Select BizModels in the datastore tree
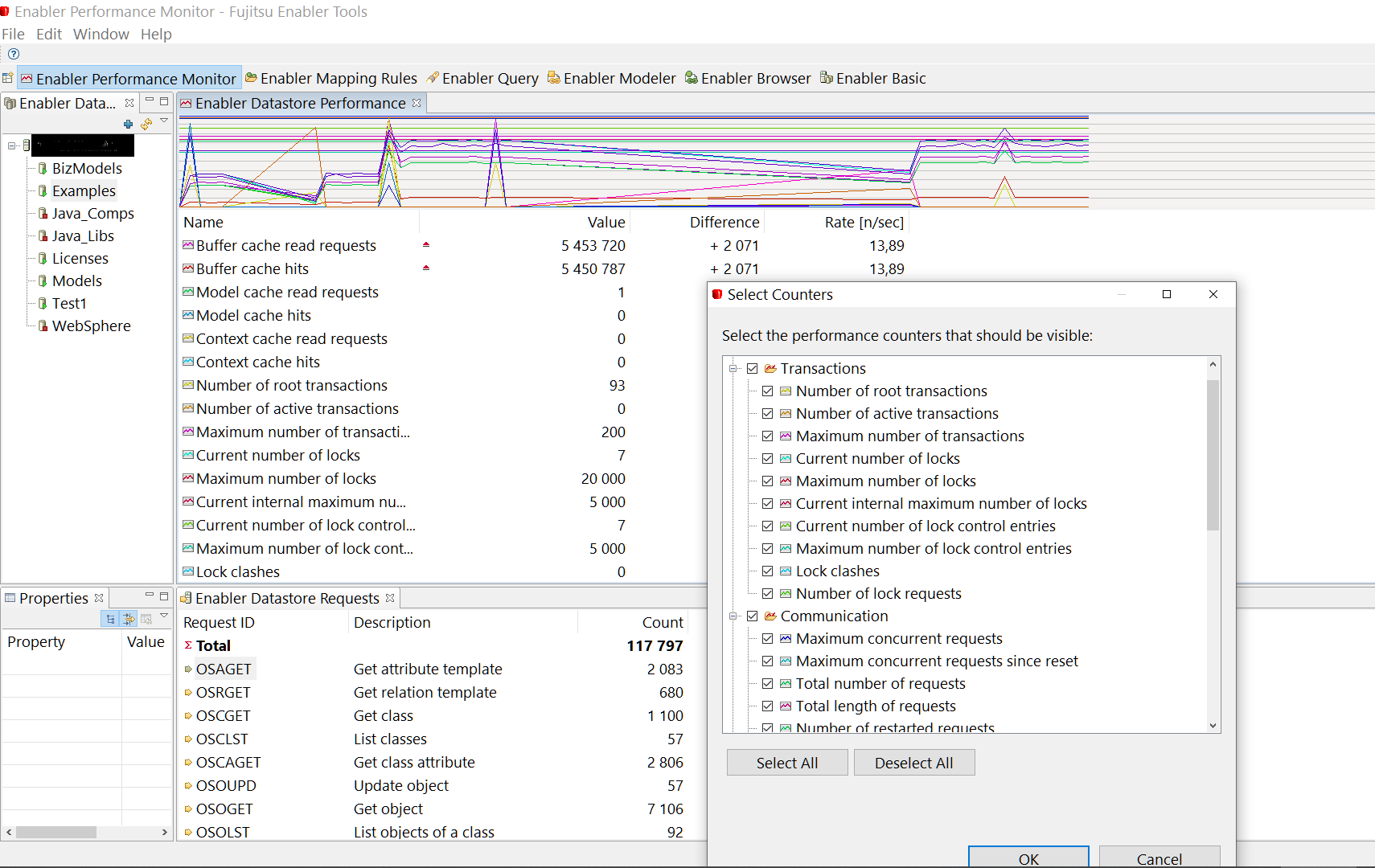1375x868 pixels. tap(87, 168)
